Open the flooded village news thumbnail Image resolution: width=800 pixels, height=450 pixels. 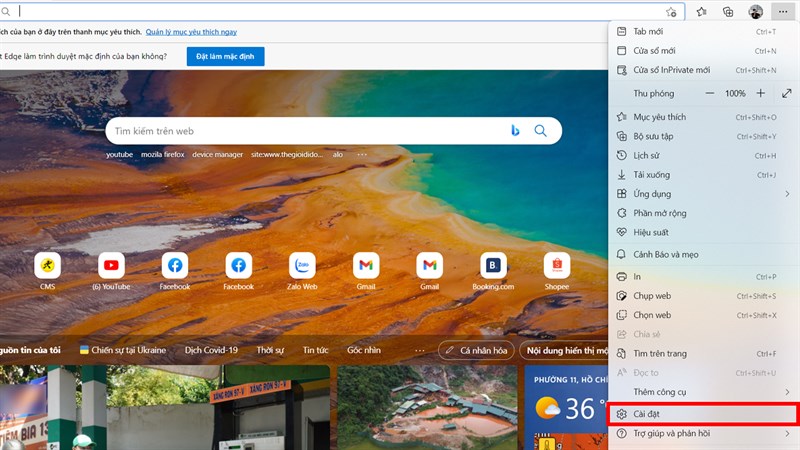(427, 408)
